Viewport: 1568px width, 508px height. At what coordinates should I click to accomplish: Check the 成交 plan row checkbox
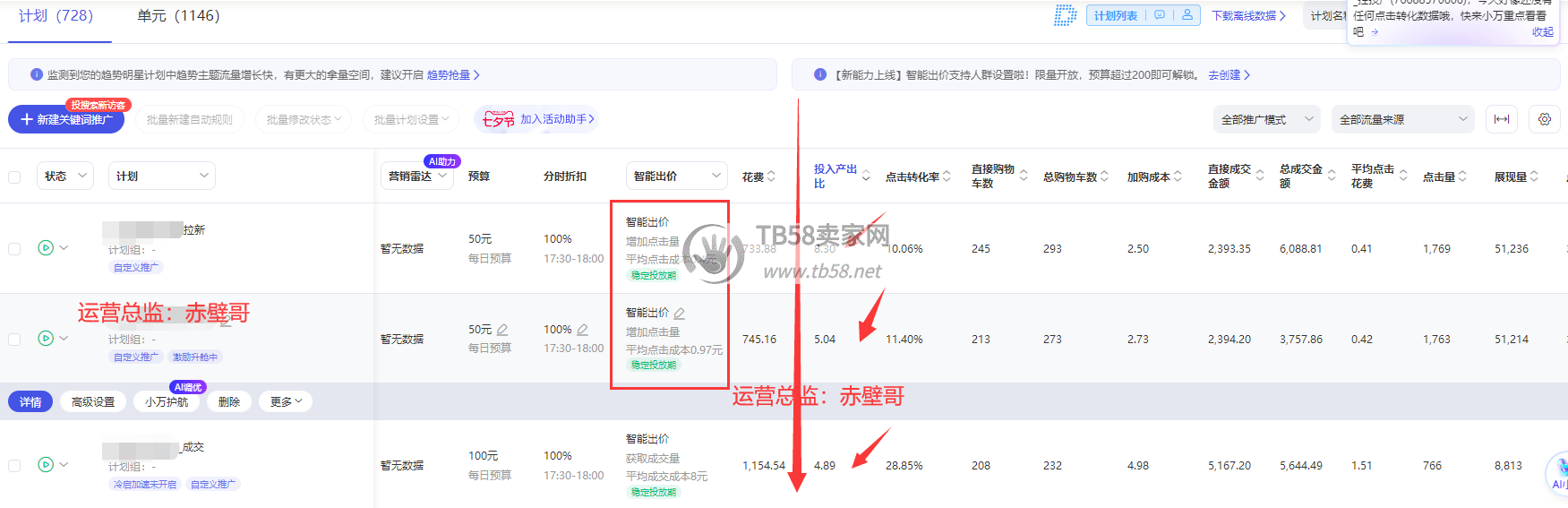pos(14,466)
